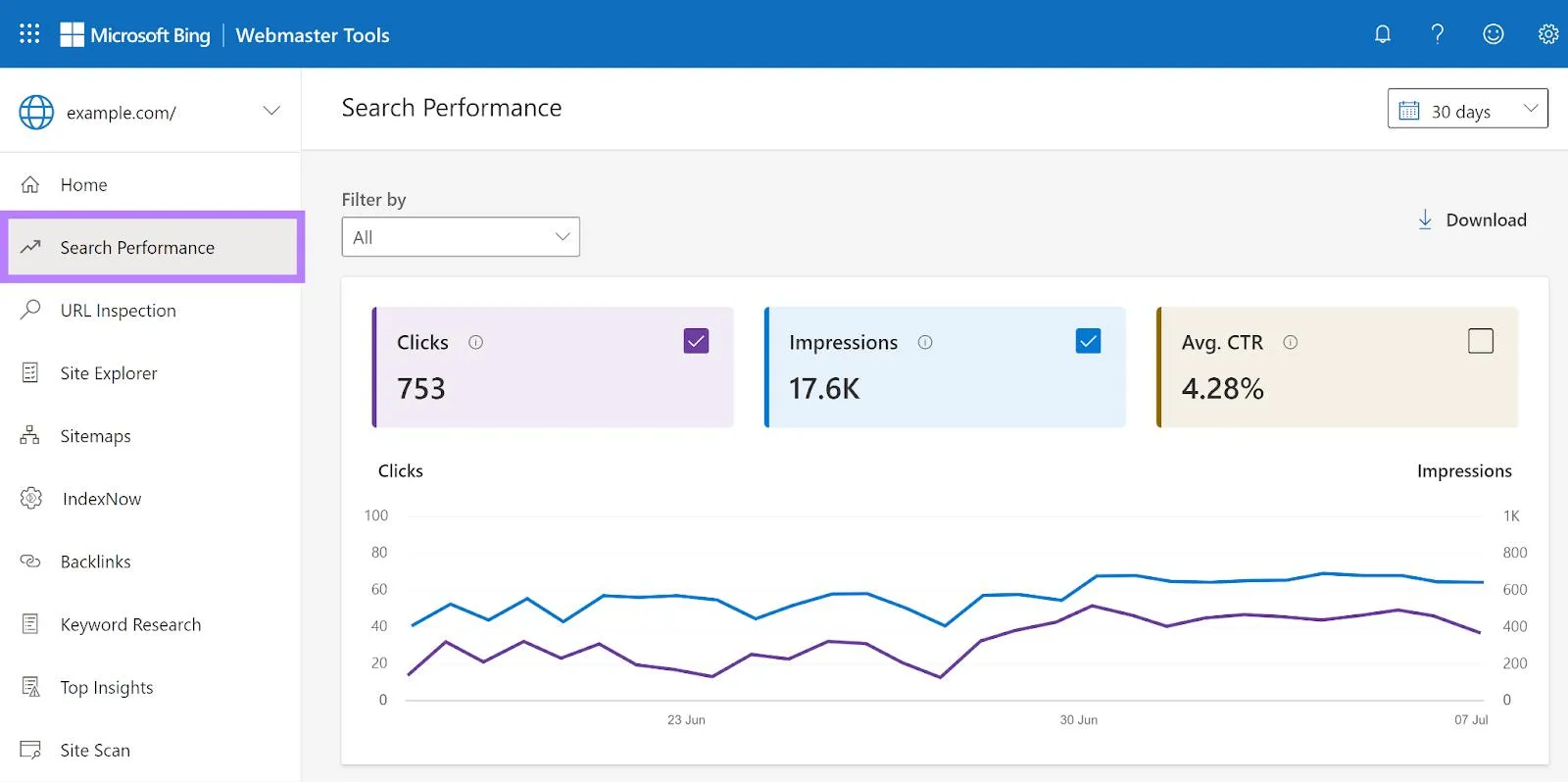1568x782 pixels.
Task: Click the Site Explorer document icon
Action: 30,372
